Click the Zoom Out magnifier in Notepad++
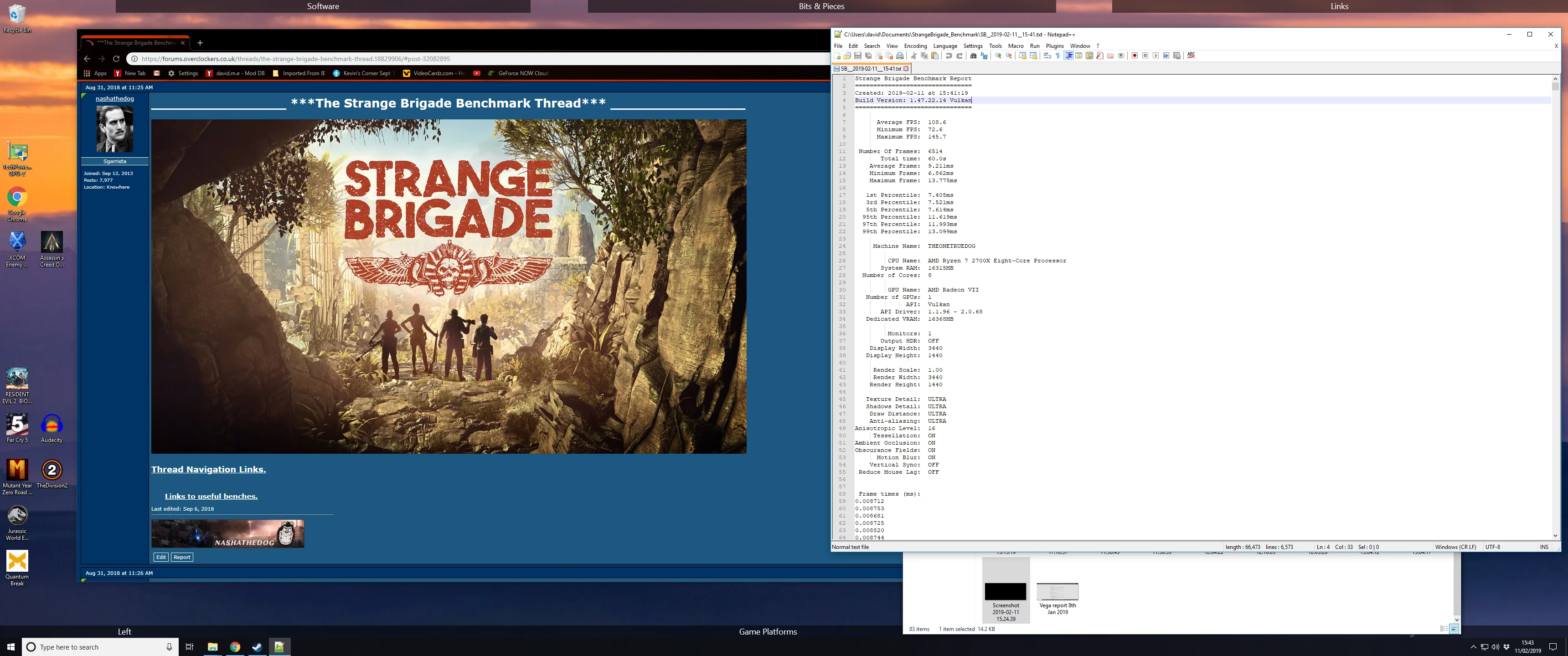Viewport: 1568px width, 656px height. (1009, 56)
